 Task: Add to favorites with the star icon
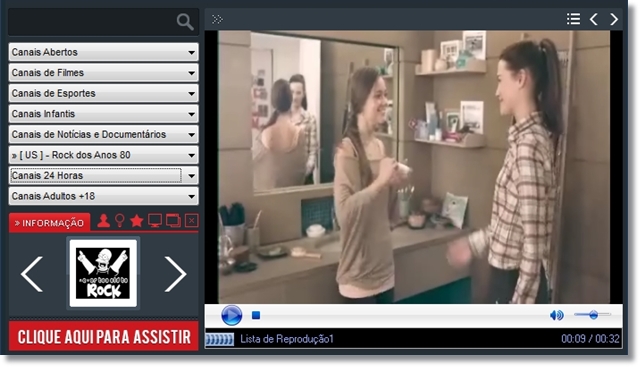[x=137, y=221]
